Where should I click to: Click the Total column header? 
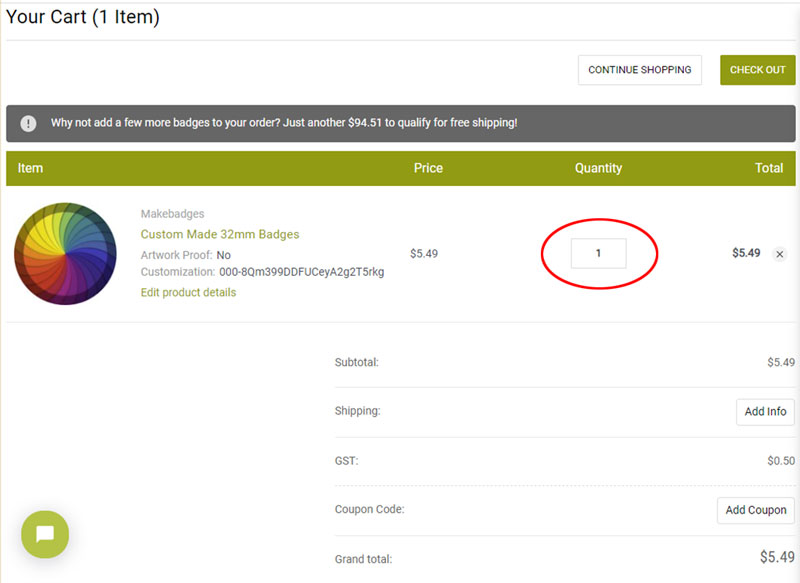(768, 168)
